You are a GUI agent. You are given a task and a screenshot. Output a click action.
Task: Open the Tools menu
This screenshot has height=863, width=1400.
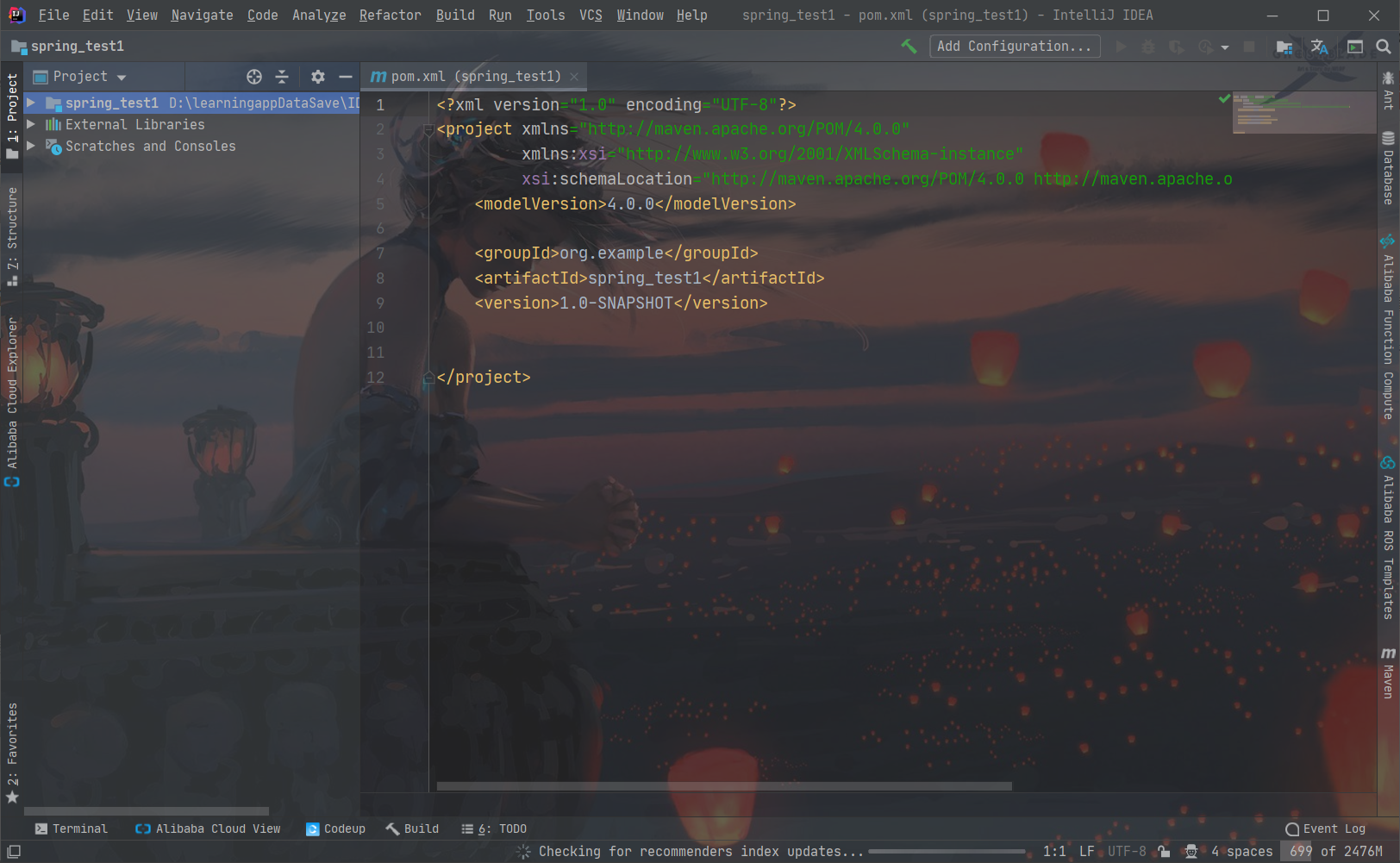546,16
